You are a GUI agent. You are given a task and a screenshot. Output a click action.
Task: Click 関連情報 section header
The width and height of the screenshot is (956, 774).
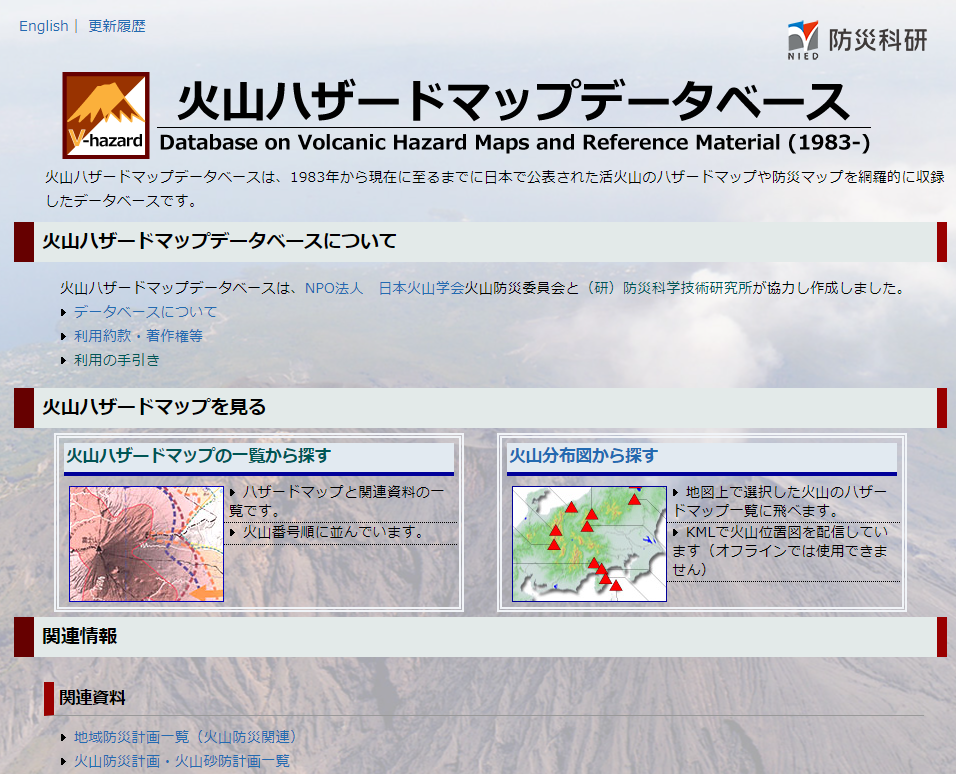pos(480,637)
